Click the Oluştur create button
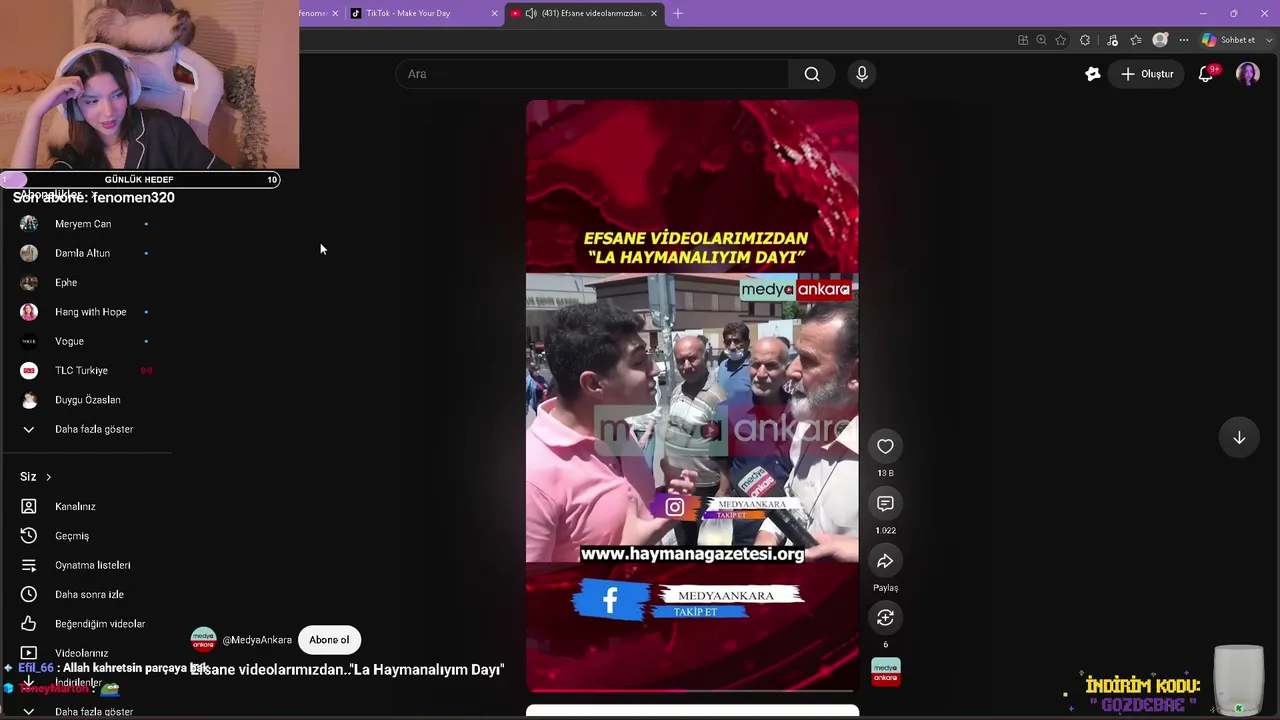Viewport: 1280px width, 720px height. coord(1147,74)
